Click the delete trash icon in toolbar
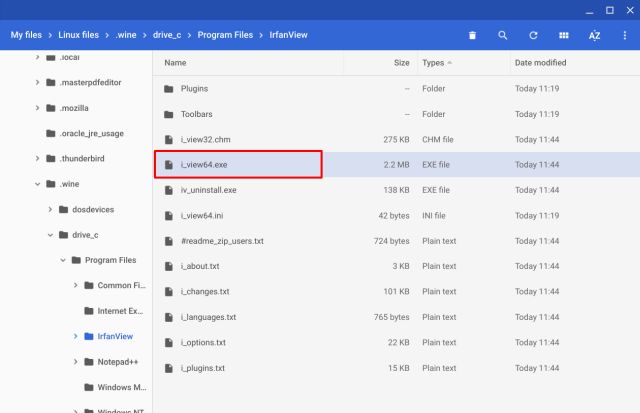The height and width of the screenshot is (413, 640). pos(472,35)
